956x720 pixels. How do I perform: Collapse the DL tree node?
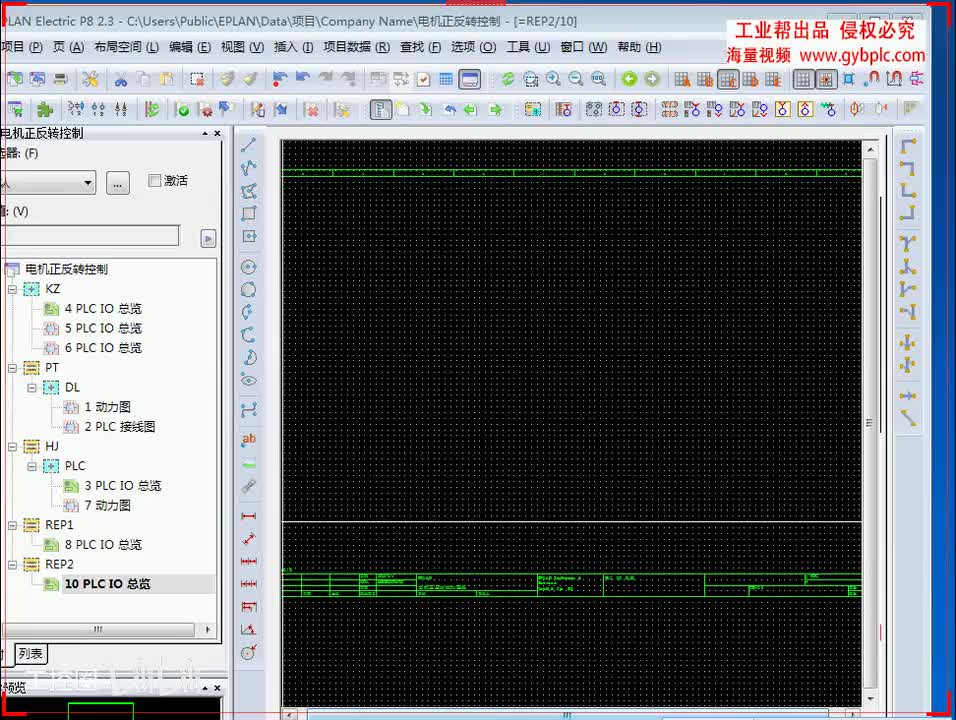(x=32, y=387)
